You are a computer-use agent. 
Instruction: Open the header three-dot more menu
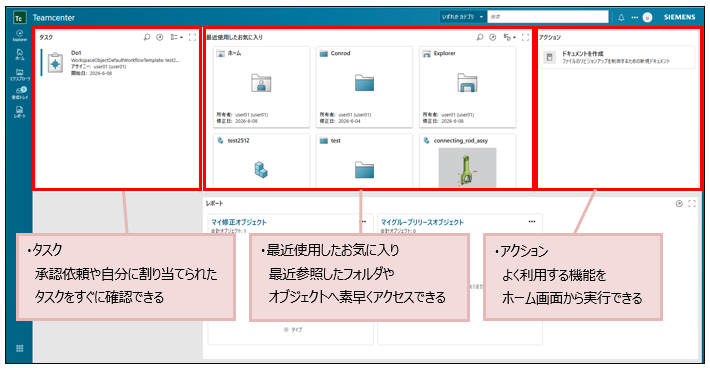(634, 17)
